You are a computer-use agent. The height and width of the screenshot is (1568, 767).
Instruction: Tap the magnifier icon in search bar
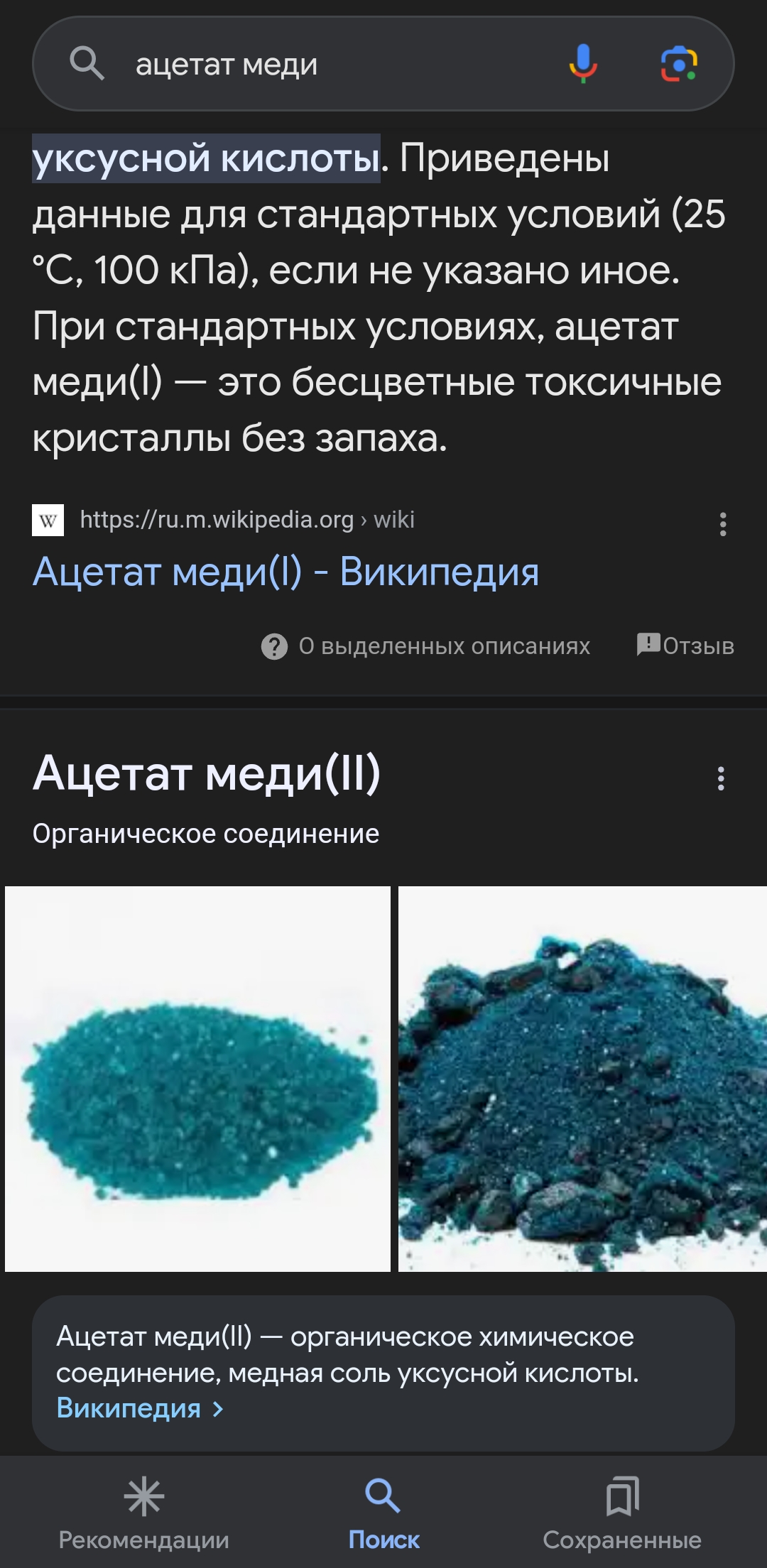coord(87,64)
